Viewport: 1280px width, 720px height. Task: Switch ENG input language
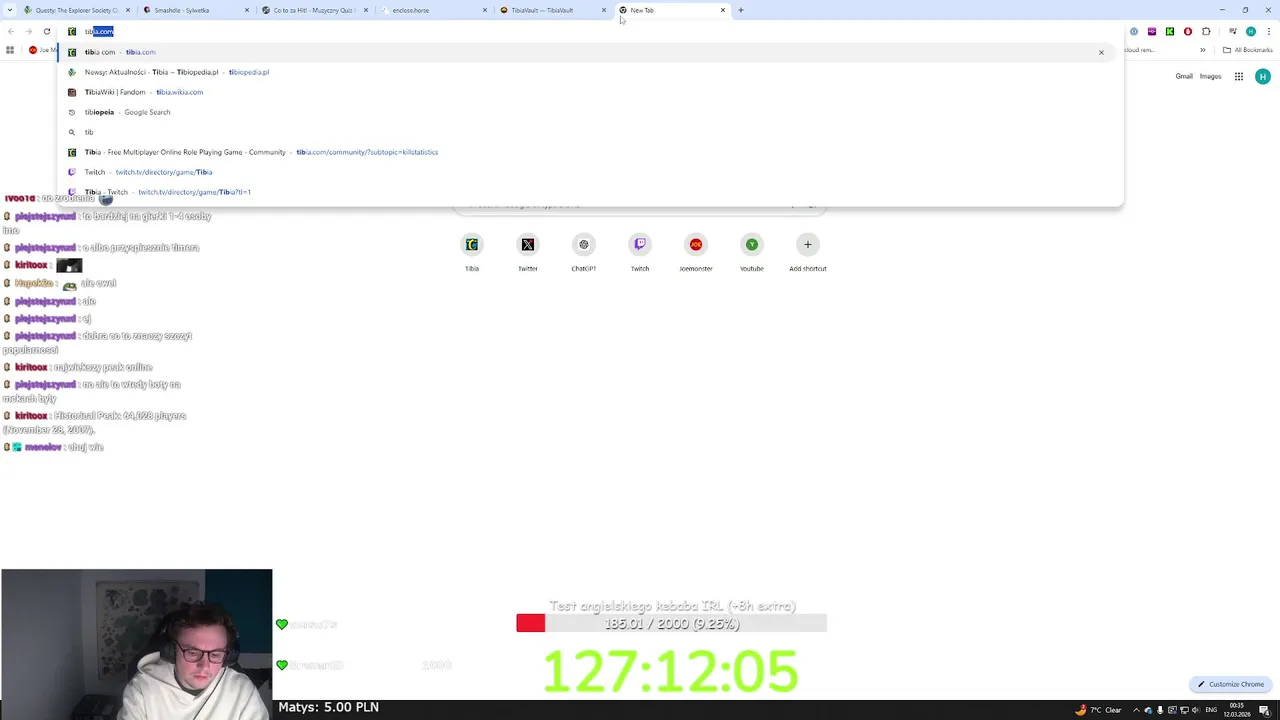(1211, 710)
